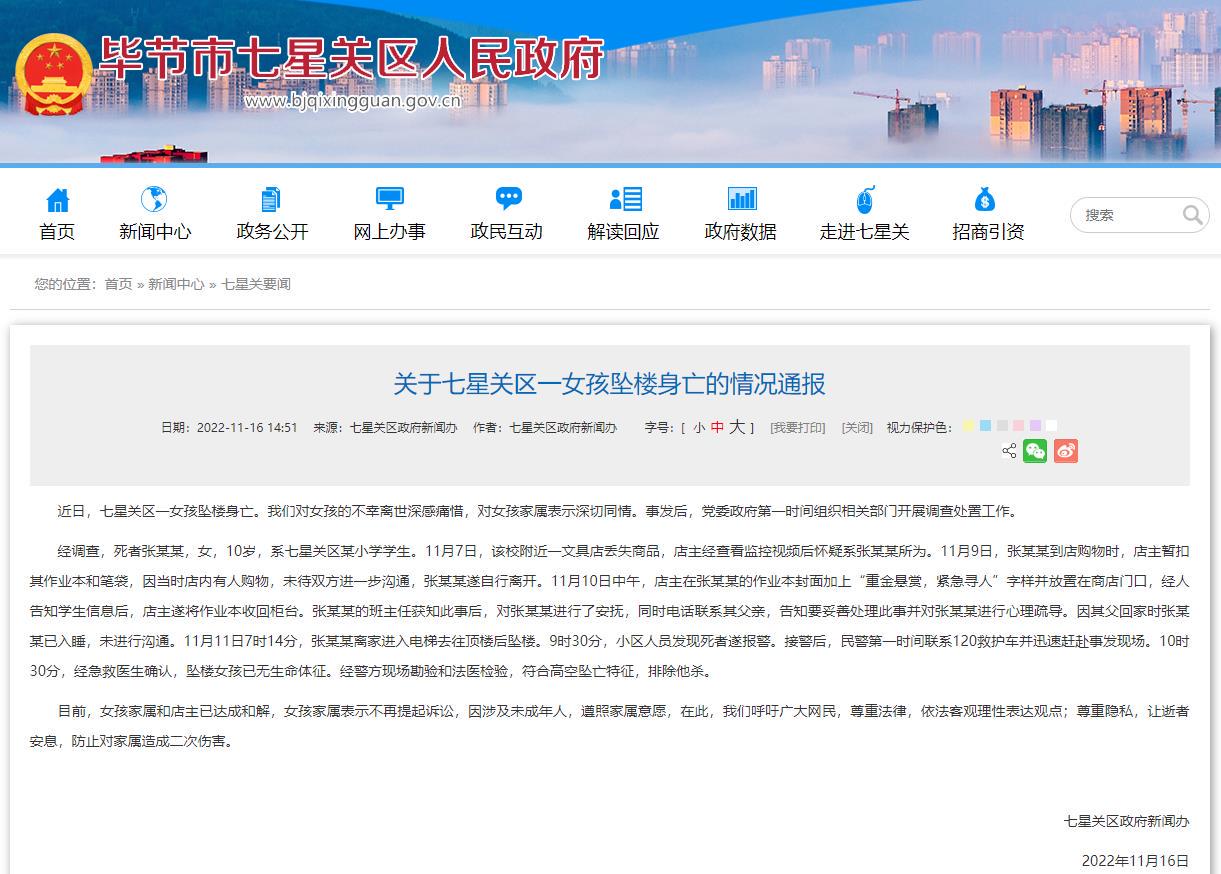Click the 招商引资 money bag icon
This screenshot has width=1221, height=874.
[x=985, y=199]
